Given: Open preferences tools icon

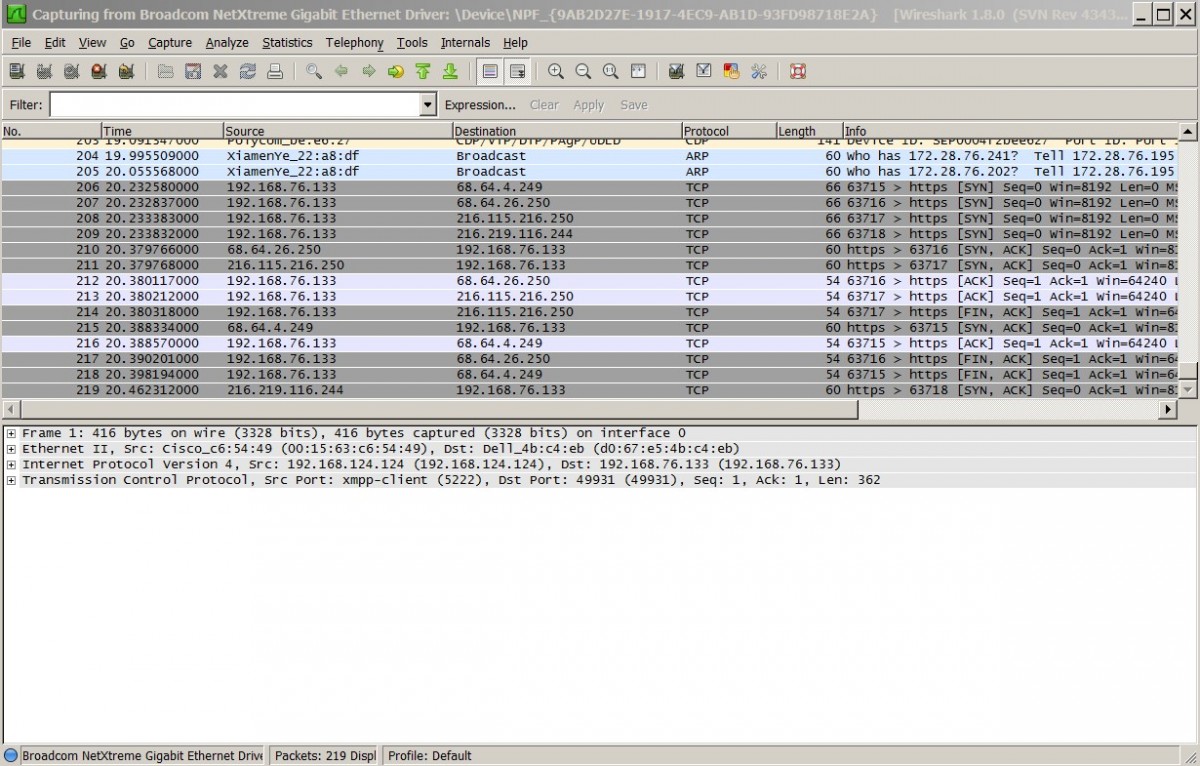Looking at the screenshot, I should coord(758,72).
